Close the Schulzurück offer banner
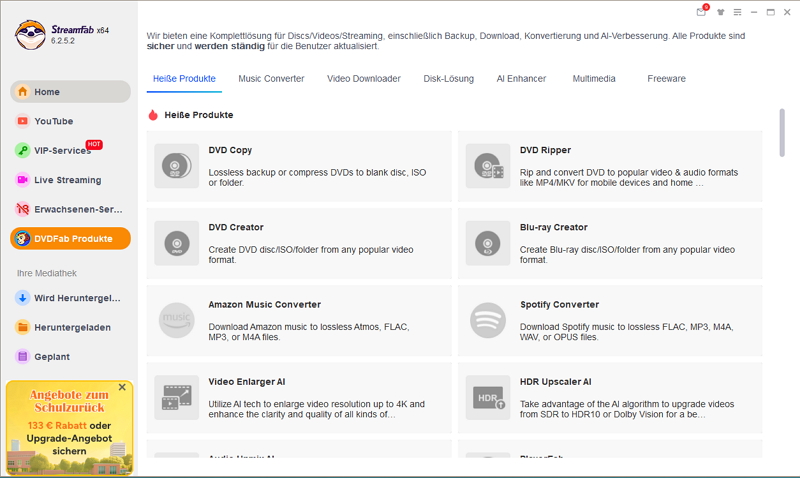Image resolution: width=800 pixels, height=478 pixels. click(x=122, y=387)
